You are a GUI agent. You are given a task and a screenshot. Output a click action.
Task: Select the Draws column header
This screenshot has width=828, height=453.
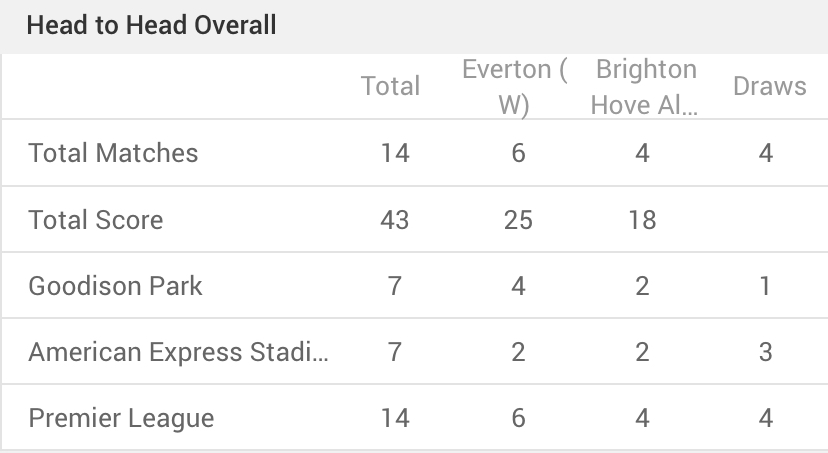(769, 86)
